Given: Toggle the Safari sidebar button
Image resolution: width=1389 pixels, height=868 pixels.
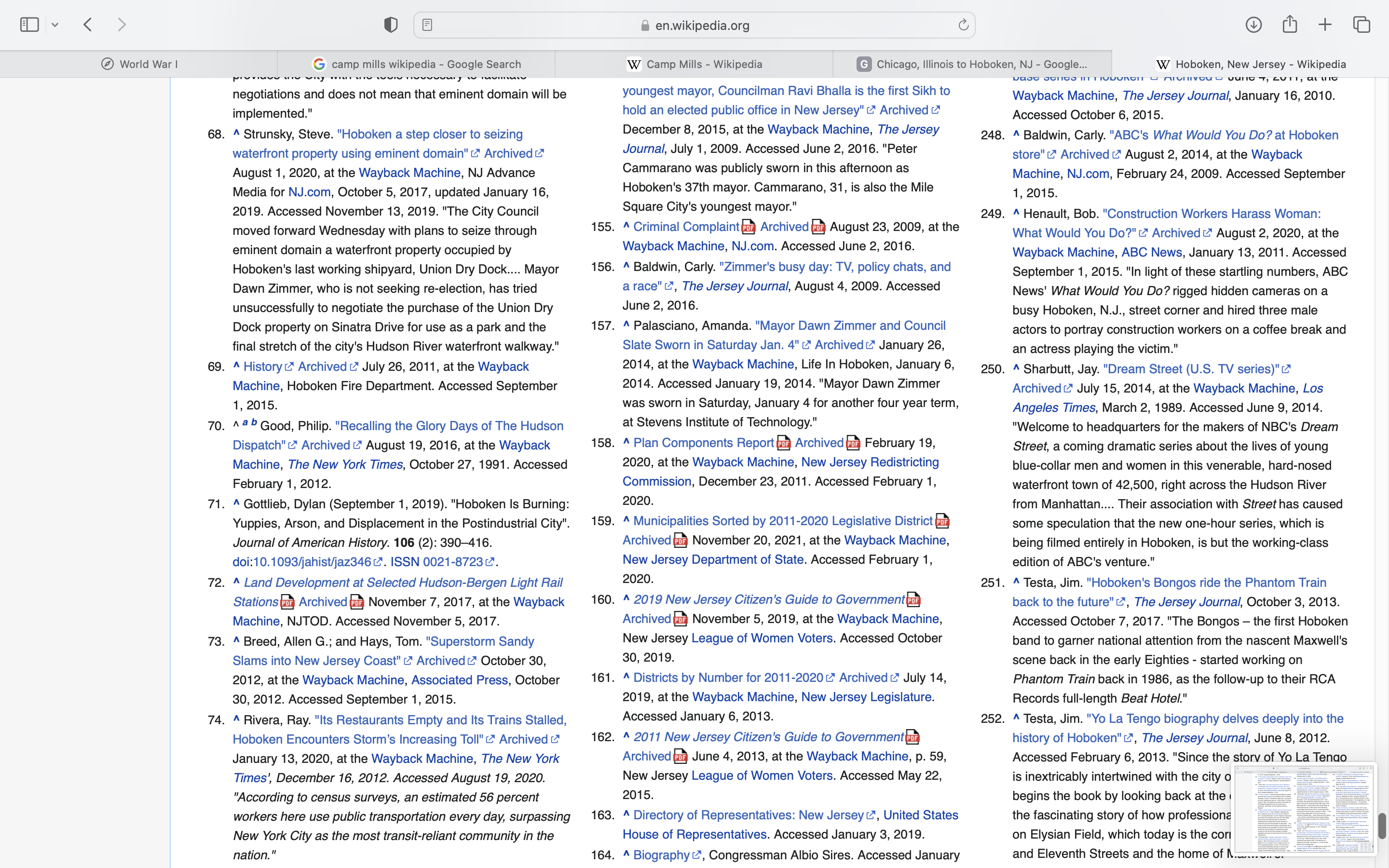Looking at the screenshot, I should [x=29, y=25].
